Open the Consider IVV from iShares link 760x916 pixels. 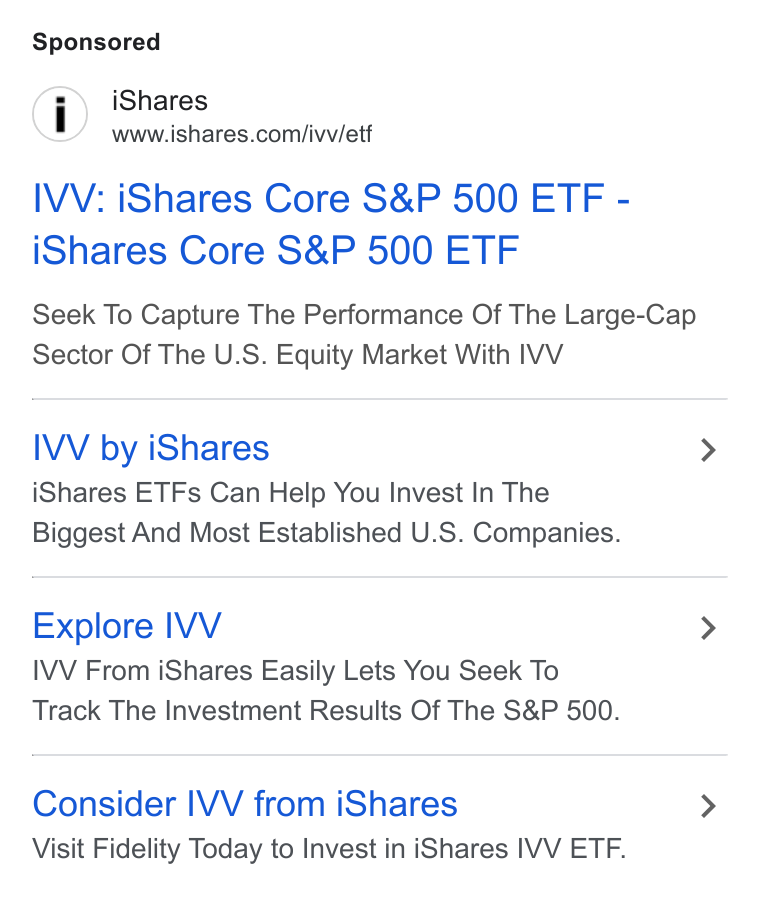coord(245,804)
